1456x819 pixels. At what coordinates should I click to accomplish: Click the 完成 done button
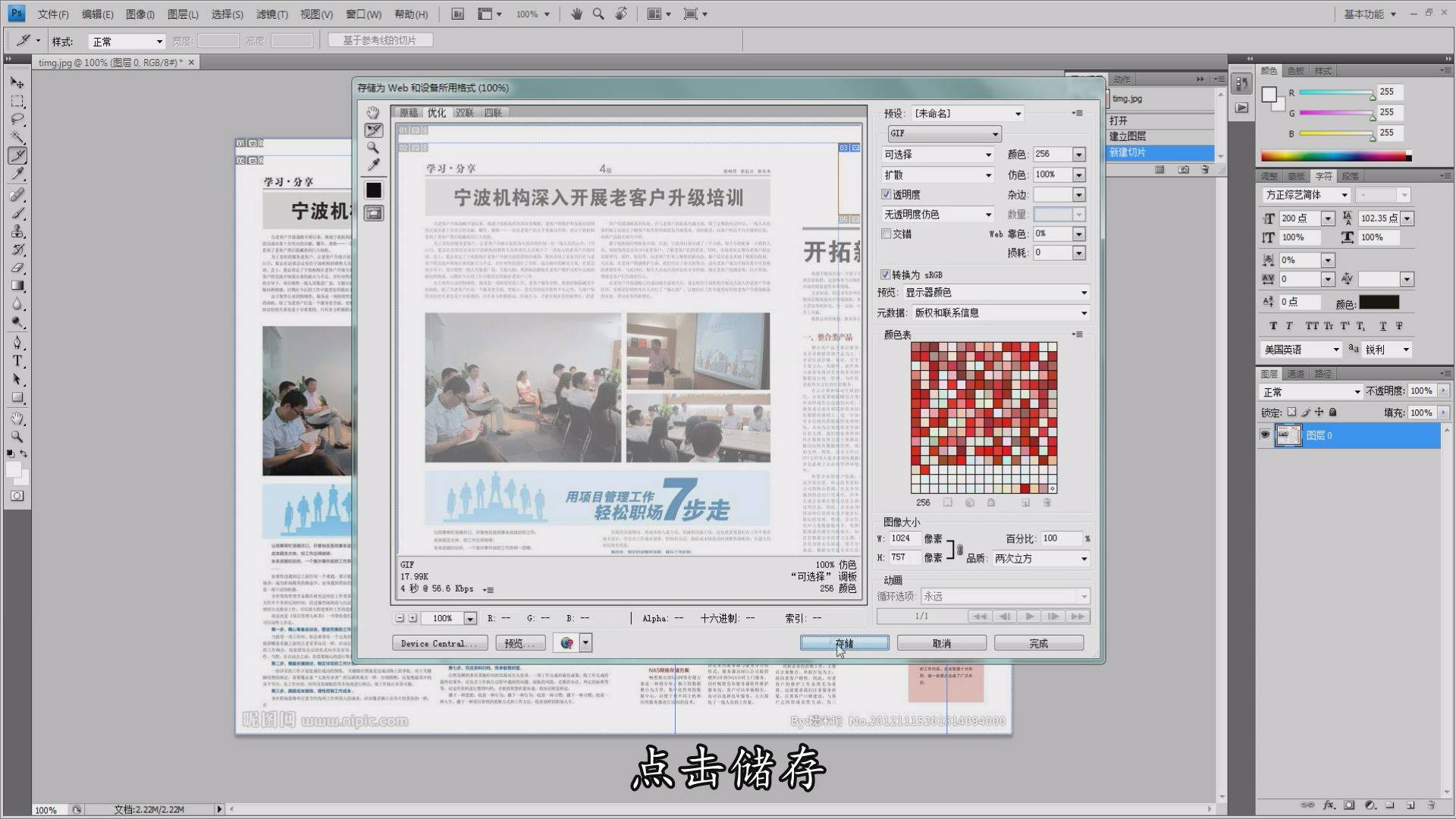click(1038, 643)
